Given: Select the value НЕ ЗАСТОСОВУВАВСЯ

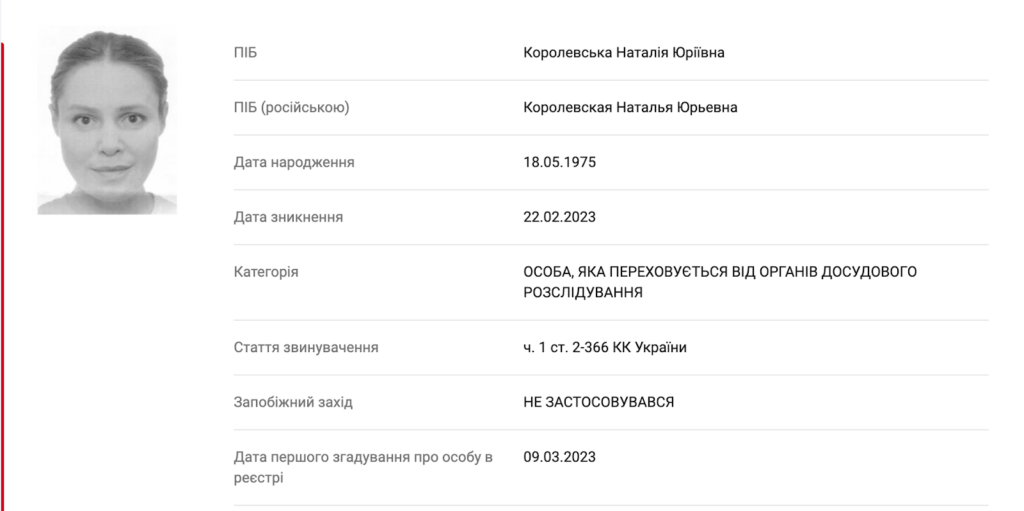Looking at the screenshot, I should pos(599,402).
